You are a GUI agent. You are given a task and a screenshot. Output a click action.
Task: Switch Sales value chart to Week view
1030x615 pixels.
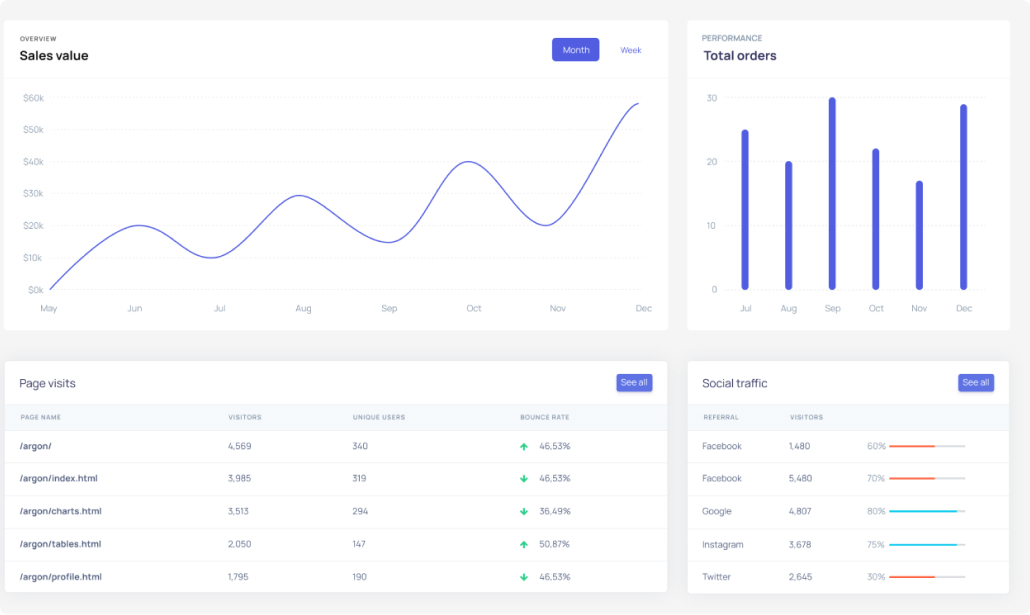click(x=630, y=50)
